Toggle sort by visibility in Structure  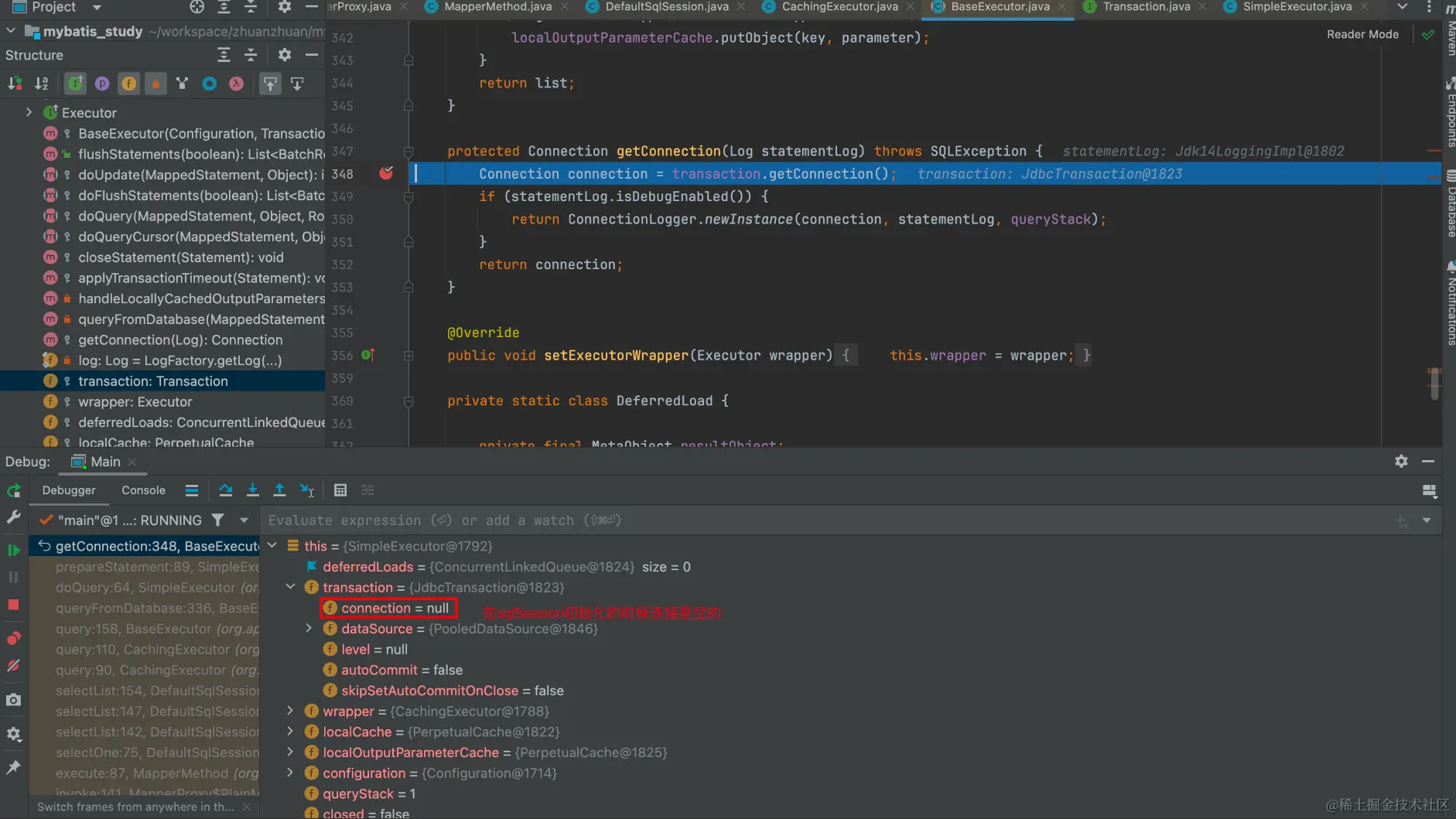pyautogui.click(x=15, y=84)
